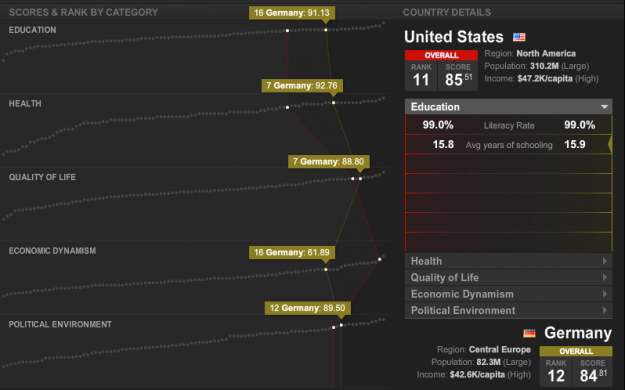Click the Germany 91.13 Education tooltip
Viewport: 625px width, 390px height.
pos(292,13)
